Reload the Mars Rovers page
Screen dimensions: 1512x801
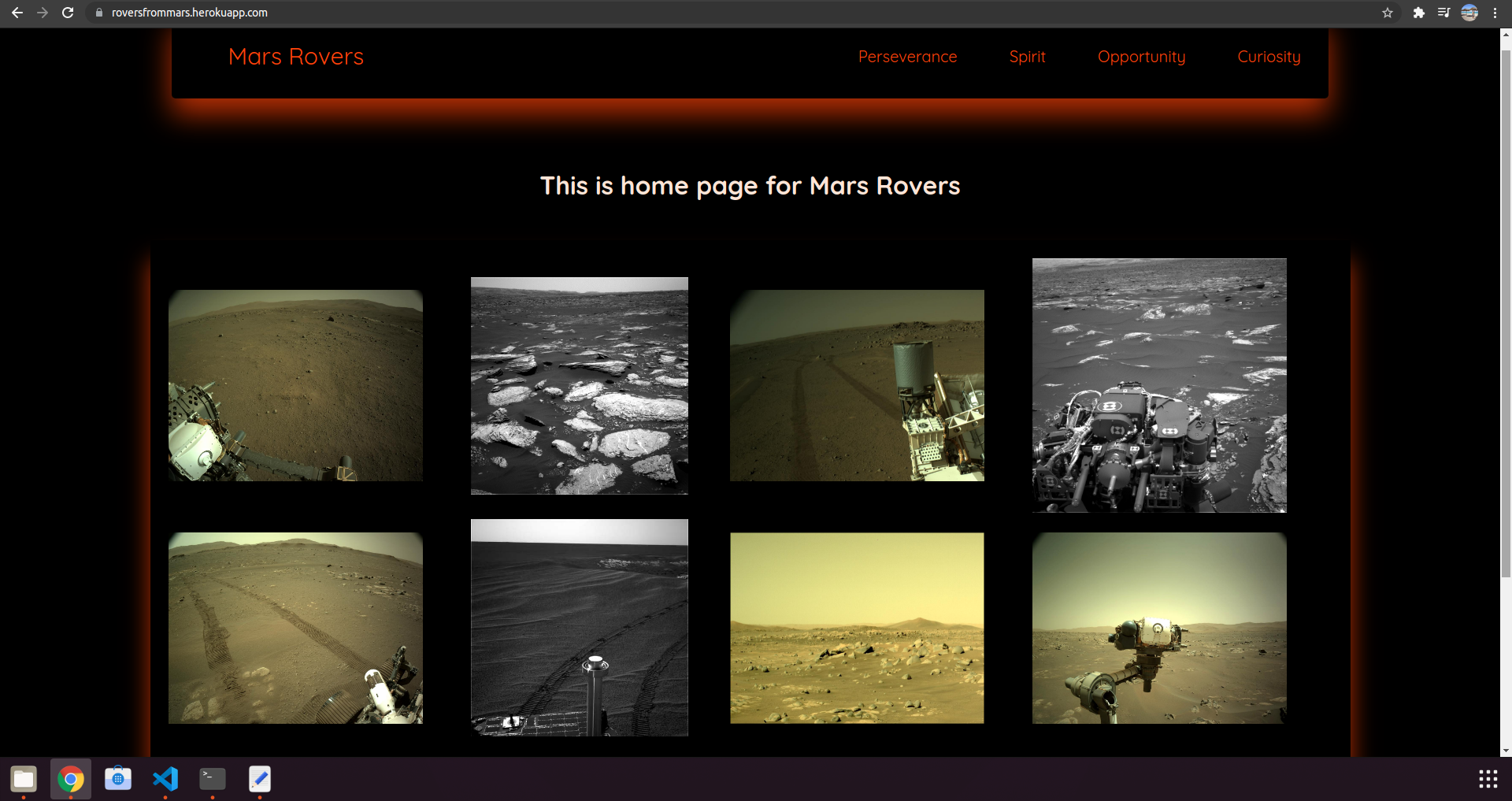click(x=69, y=13)
